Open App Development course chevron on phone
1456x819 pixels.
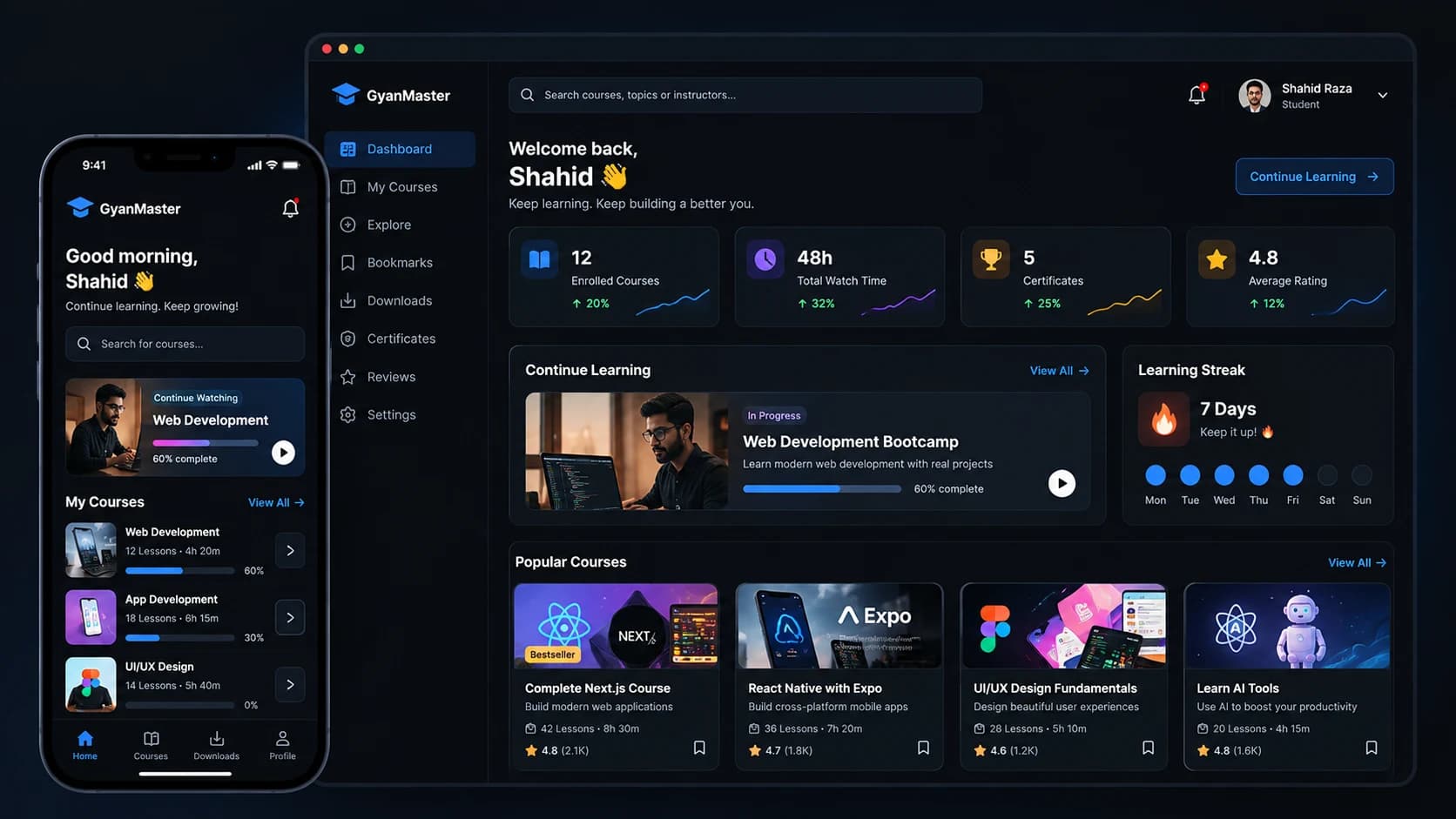[290, 617]
